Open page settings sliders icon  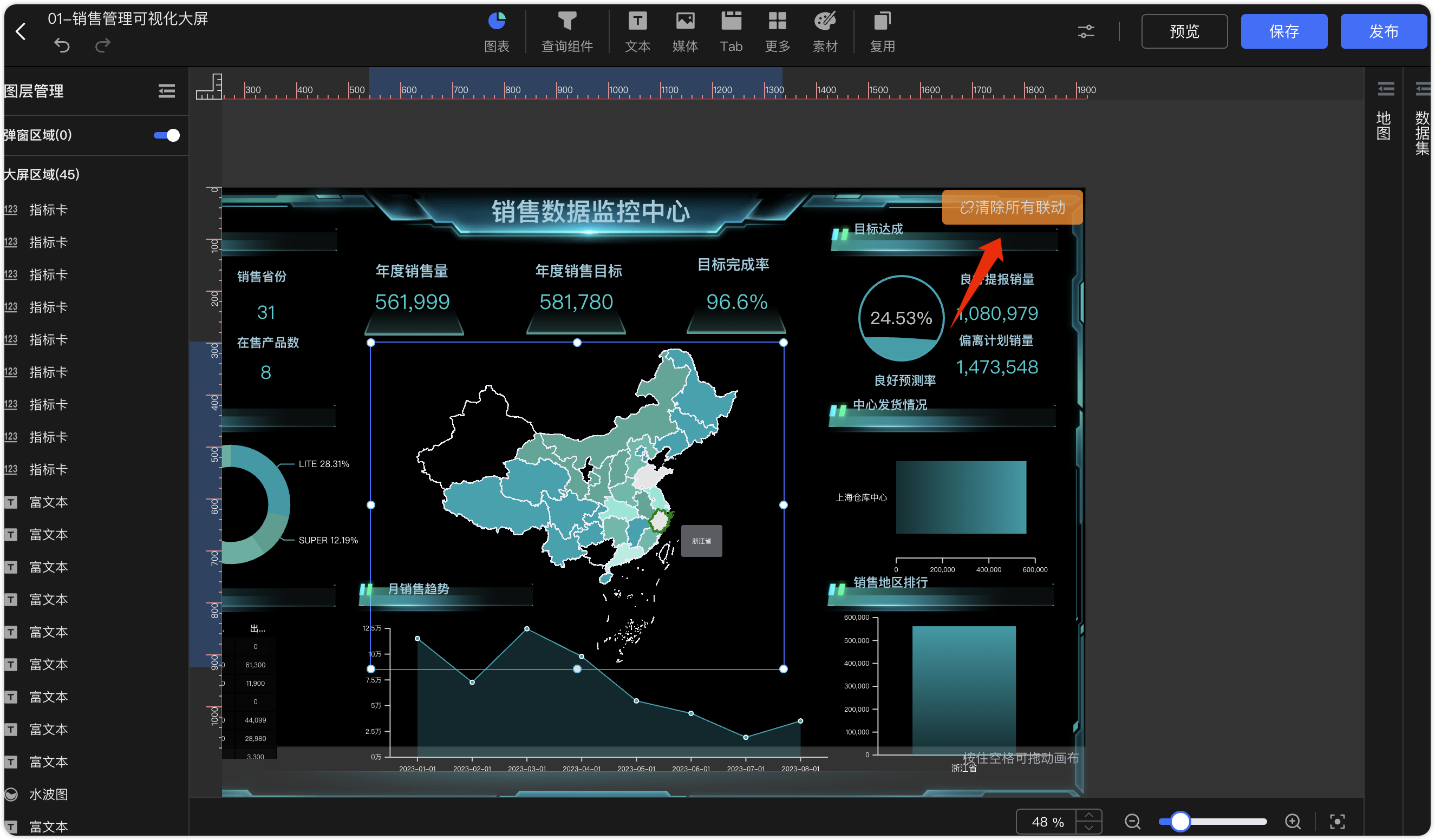[1086, 31]
